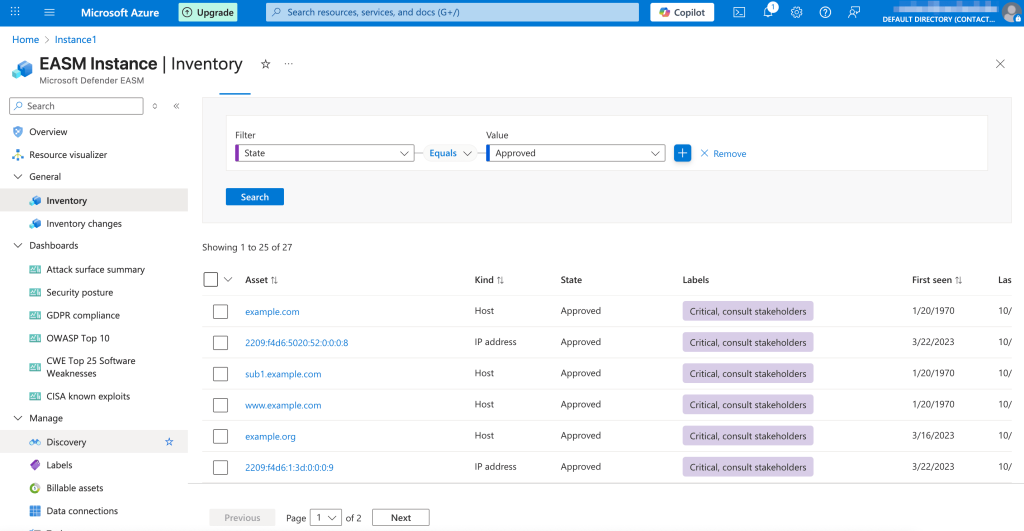1024x531 pixels.
Task: Check the sub1.example.com row checkbox
Action: 221,374
